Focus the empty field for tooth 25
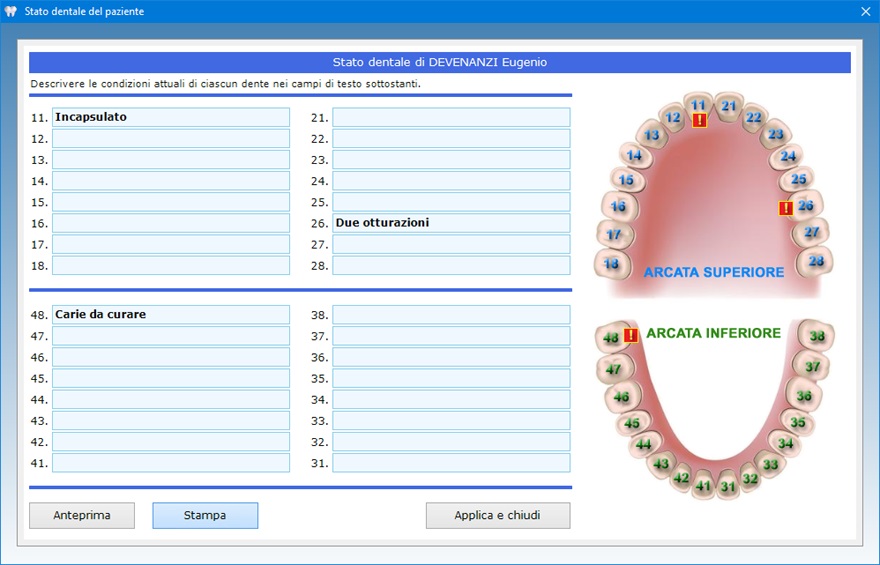This screenshot has height=565, width=880. (x=451, y=202)
